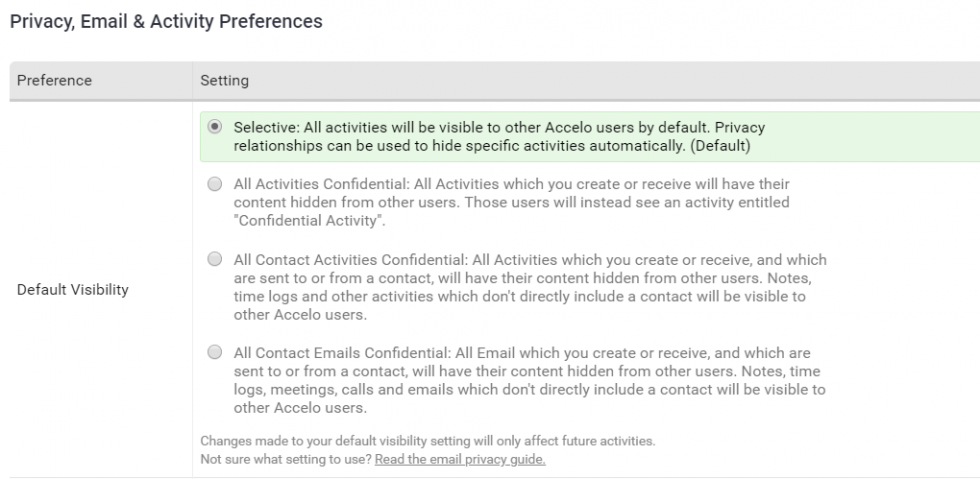The image size is (980, 479).
Task: Pick the All Contact Emails Confidential radio
Action: 215,352
